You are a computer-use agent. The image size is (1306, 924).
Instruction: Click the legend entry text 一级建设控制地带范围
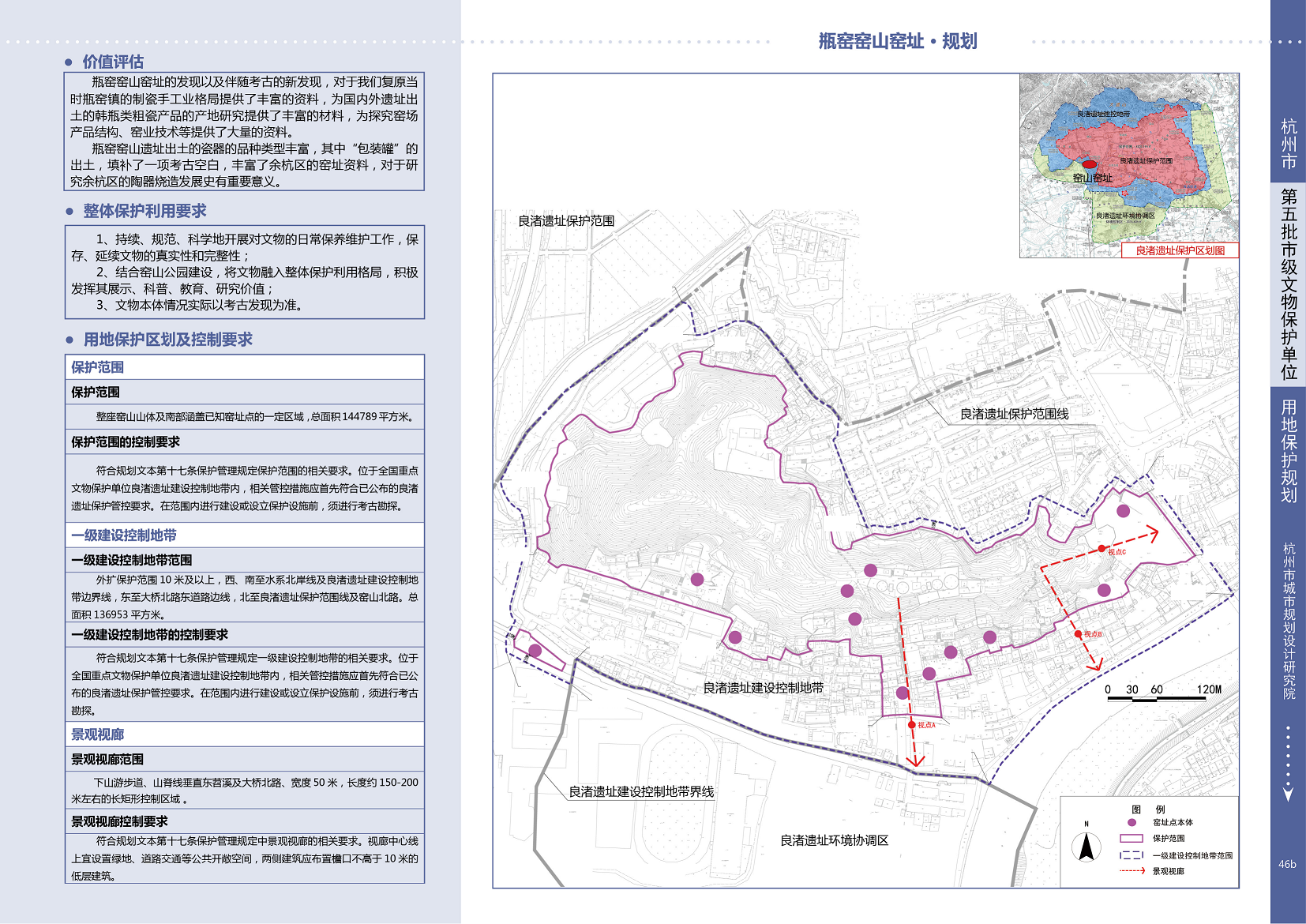point(1192,855)
